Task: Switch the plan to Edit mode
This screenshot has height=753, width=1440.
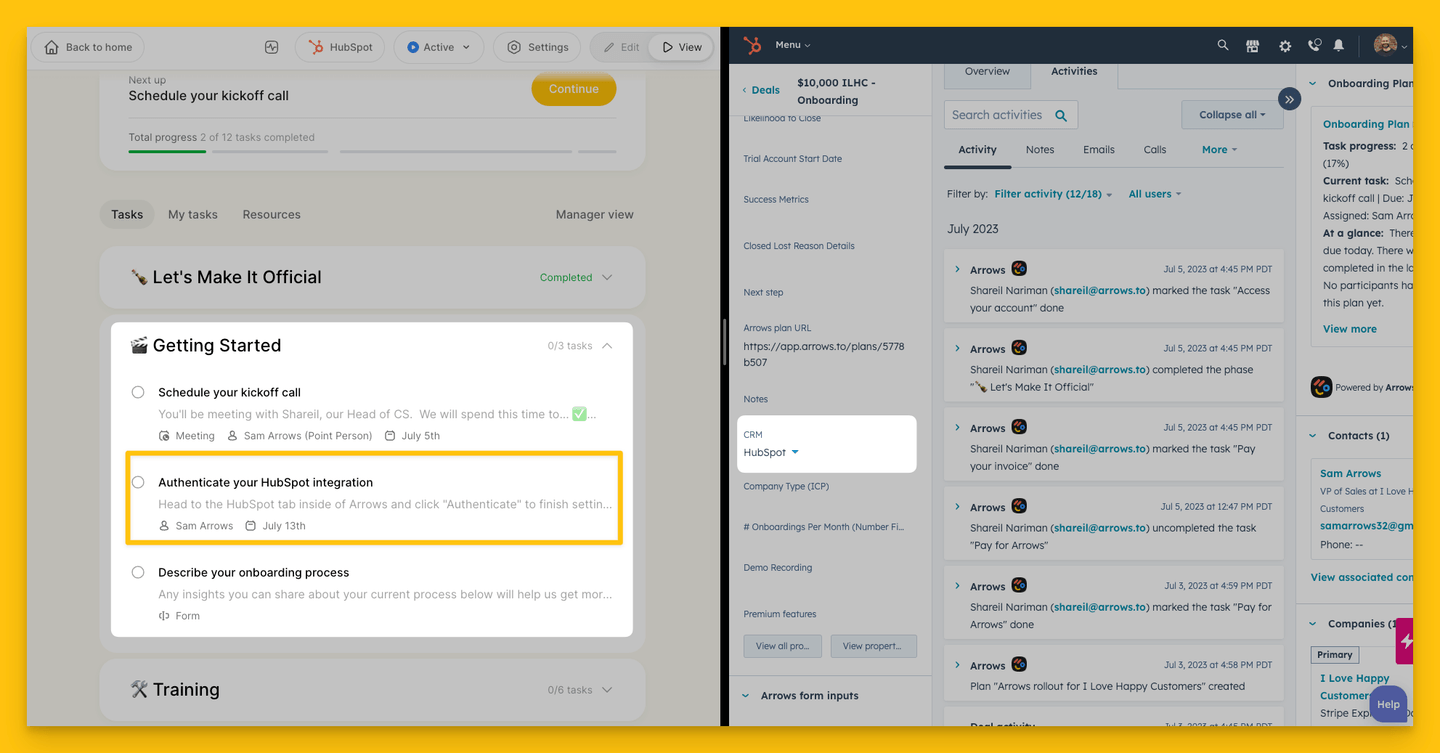Action: tap(620, 47)
